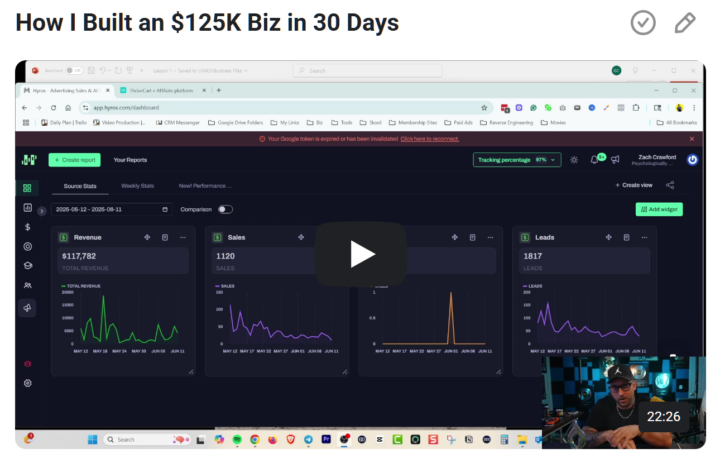
Task: Click the red bug icon in the sidebar
Action: tap(28, 364)
